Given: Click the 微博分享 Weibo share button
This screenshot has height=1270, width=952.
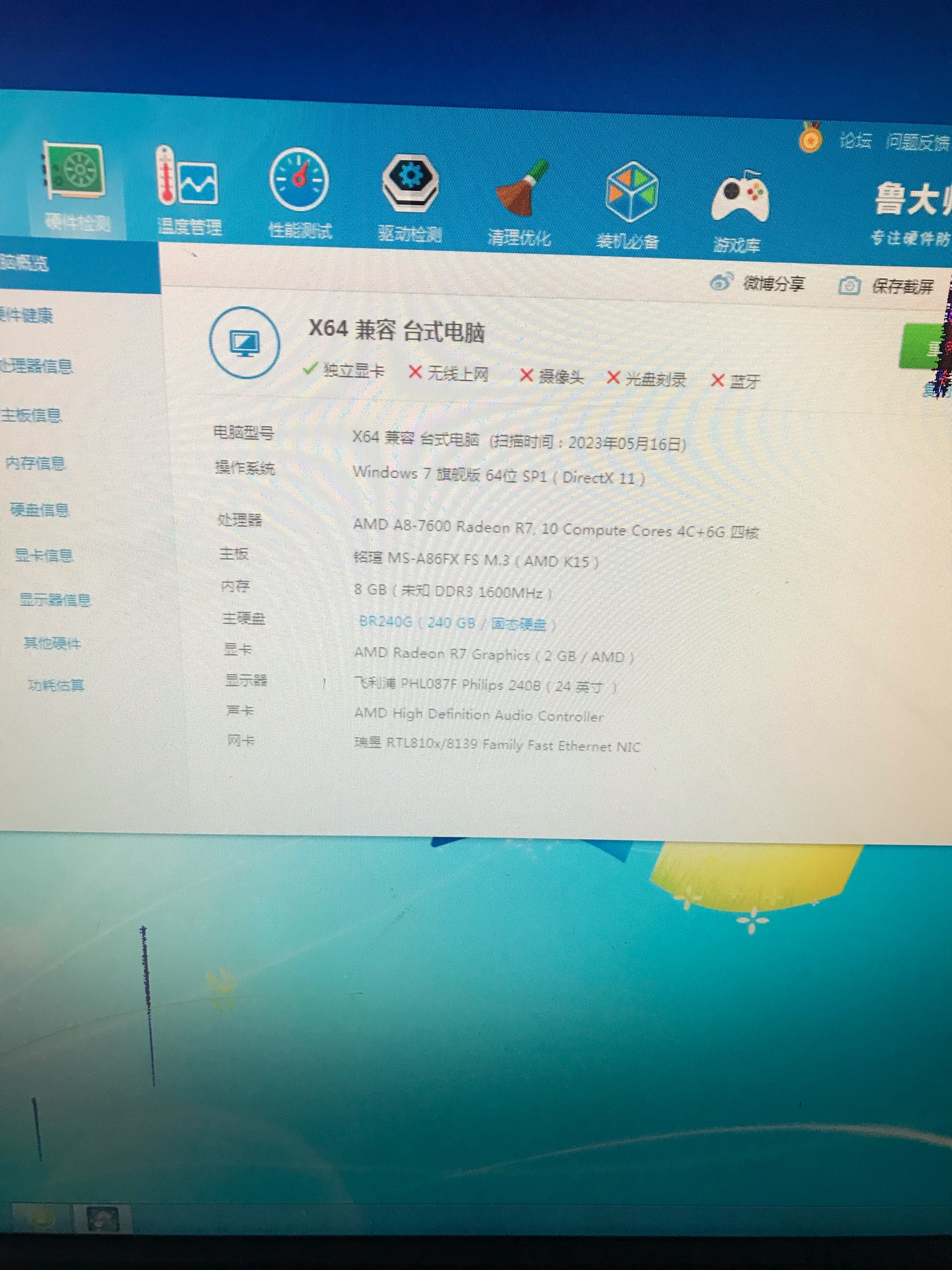Looking at the screenshot, I should click(x=758, y=283).
